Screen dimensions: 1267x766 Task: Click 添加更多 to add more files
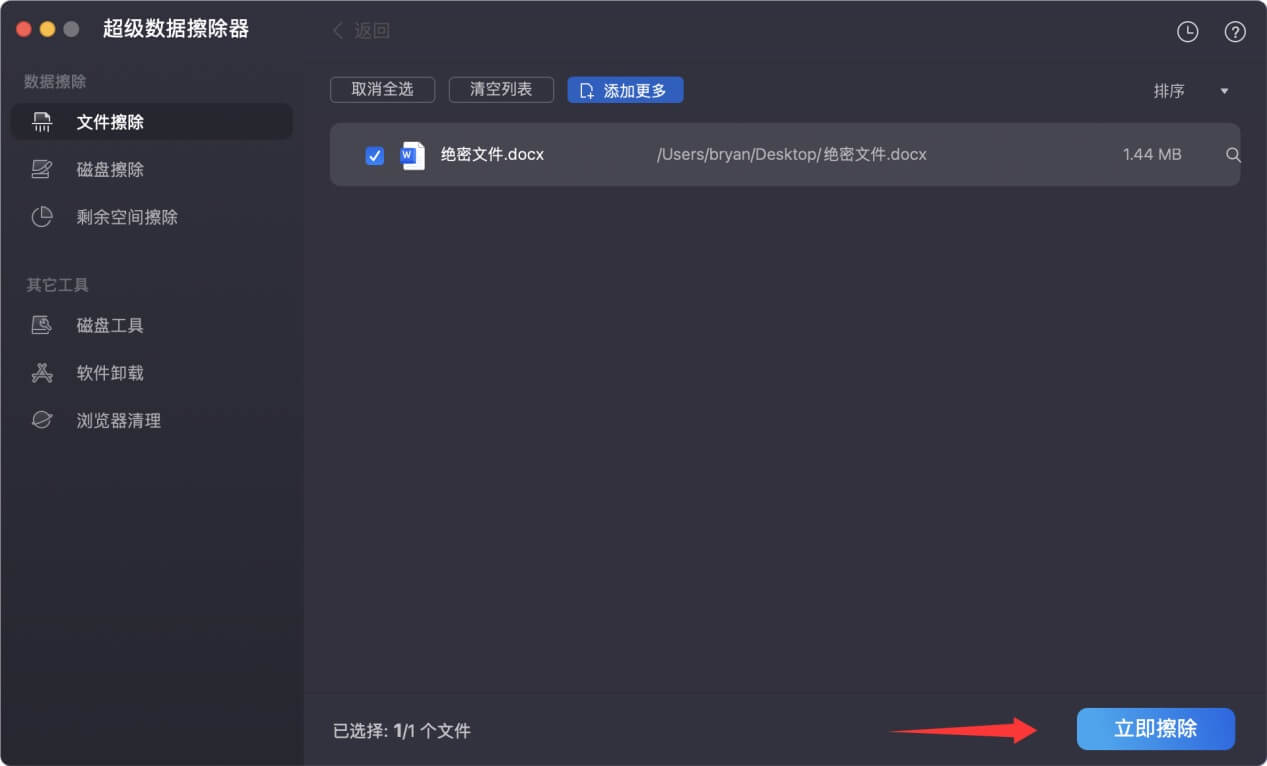pyautogui.click(x=625, y=89)
